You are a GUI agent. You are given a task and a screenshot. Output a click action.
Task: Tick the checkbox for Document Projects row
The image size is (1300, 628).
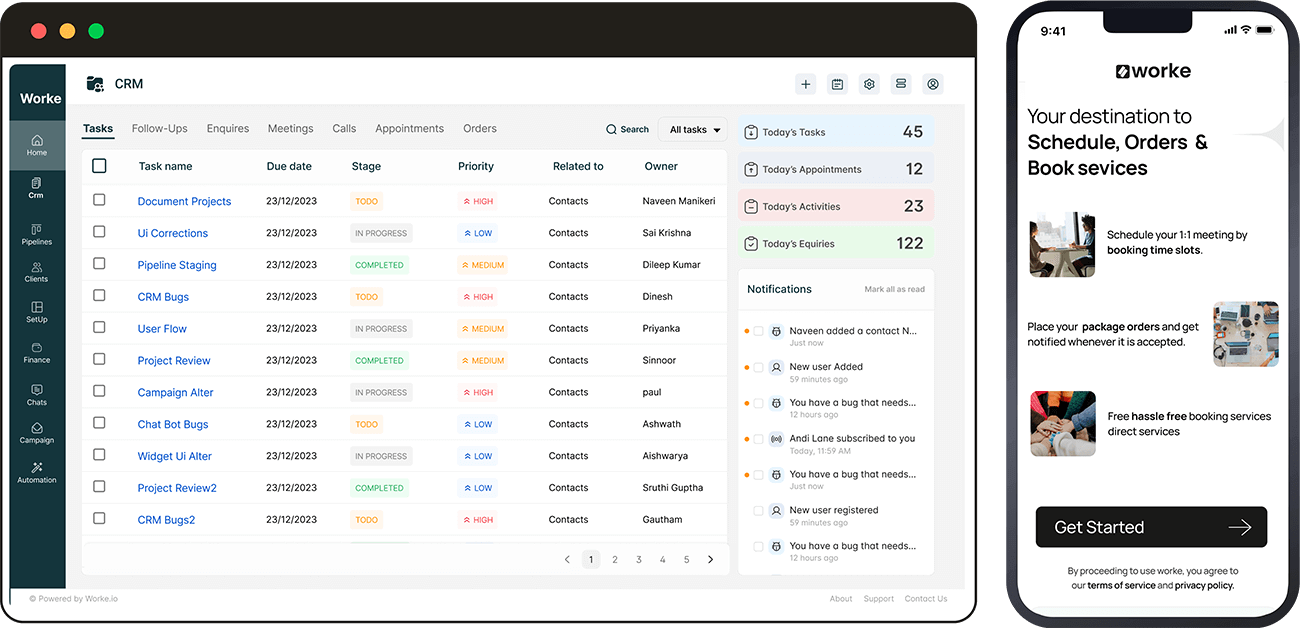point(99,200)
